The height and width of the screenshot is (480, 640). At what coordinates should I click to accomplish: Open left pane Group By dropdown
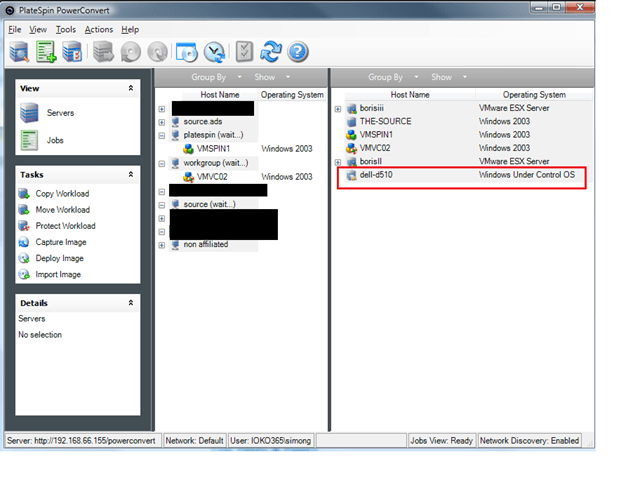coord(216,77)
